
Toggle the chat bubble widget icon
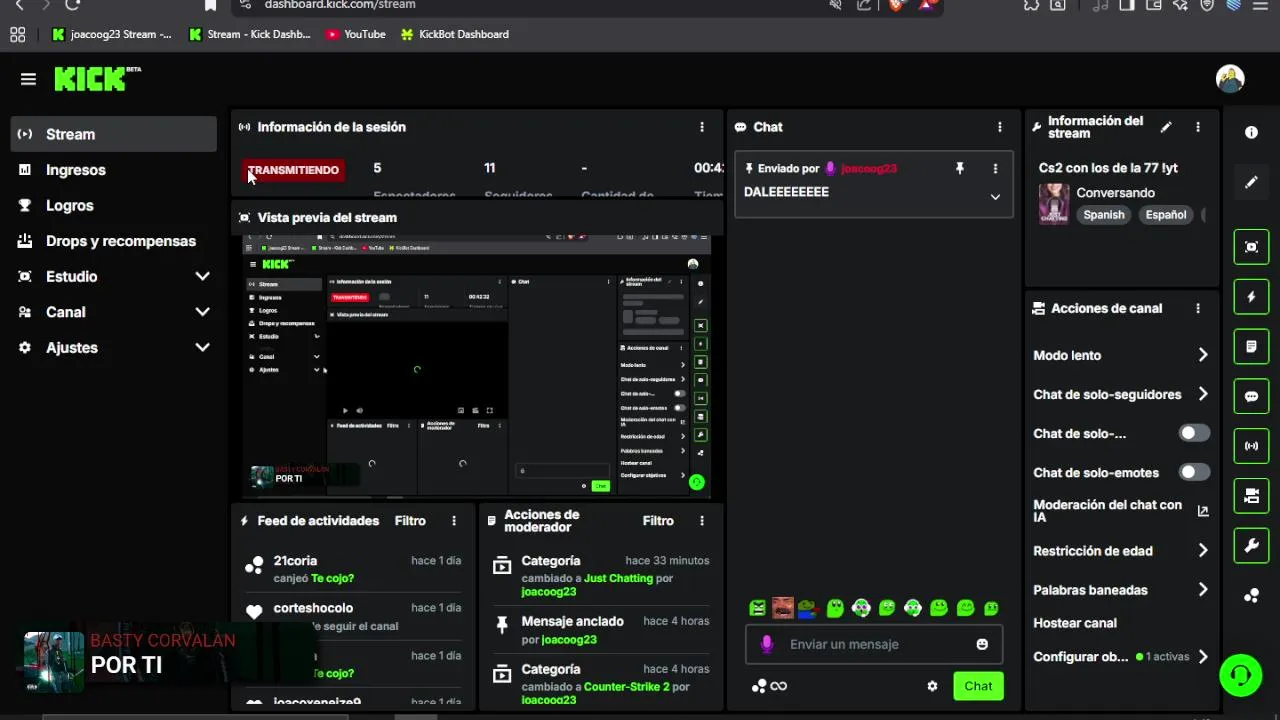pyautogui.click(x=1251, y=396)
